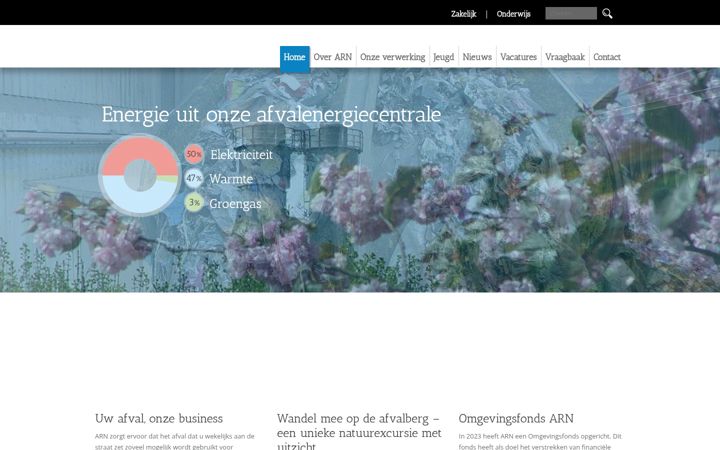The image size is (720, 450).
Task: Select the Home menu tab
Action: coord(295,57)
